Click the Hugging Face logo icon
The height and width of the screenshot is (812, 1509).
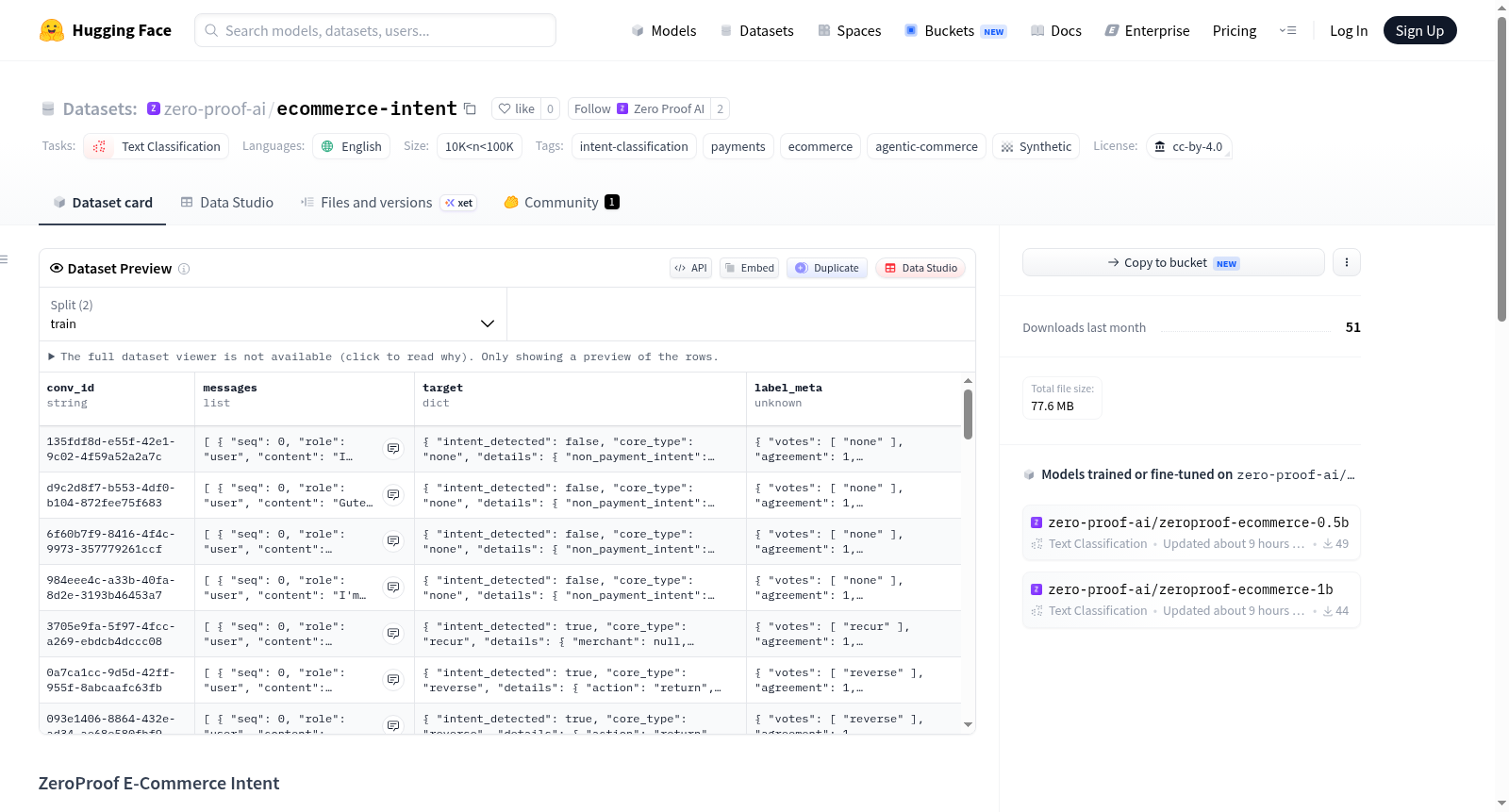click(x=52, y=30)
